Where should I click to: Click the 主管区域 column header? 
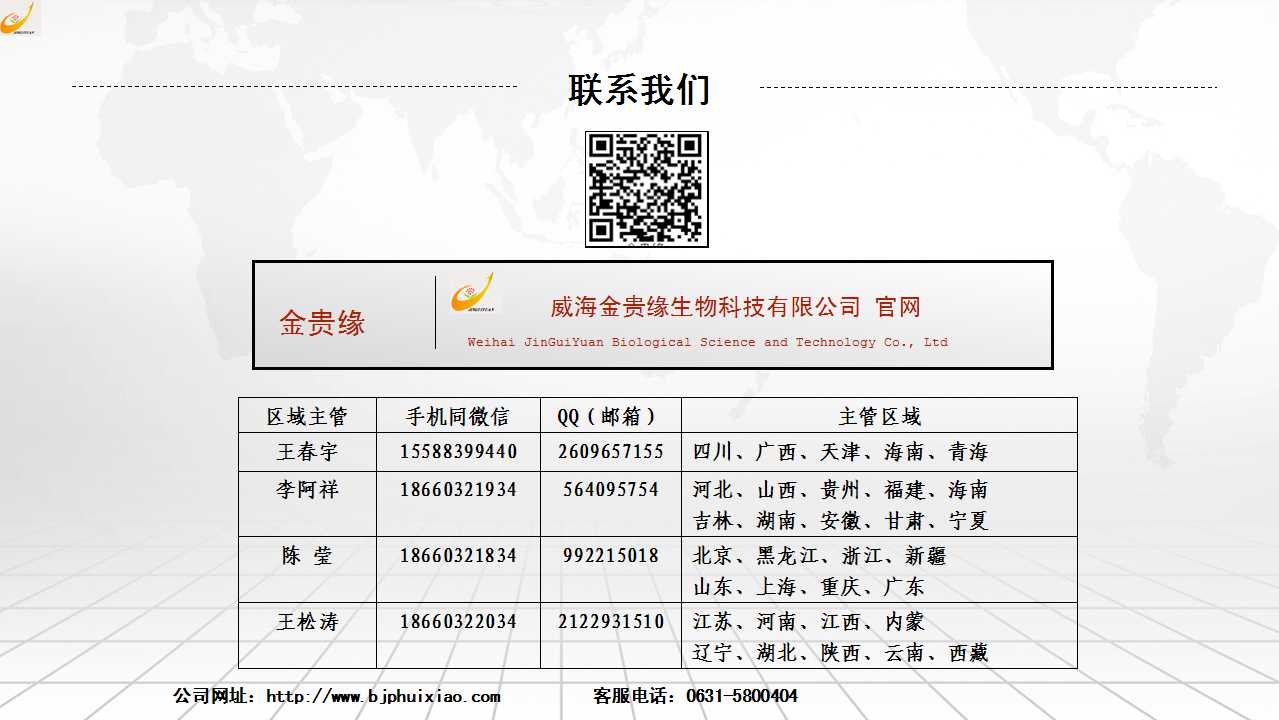click(x=879, y=416)
